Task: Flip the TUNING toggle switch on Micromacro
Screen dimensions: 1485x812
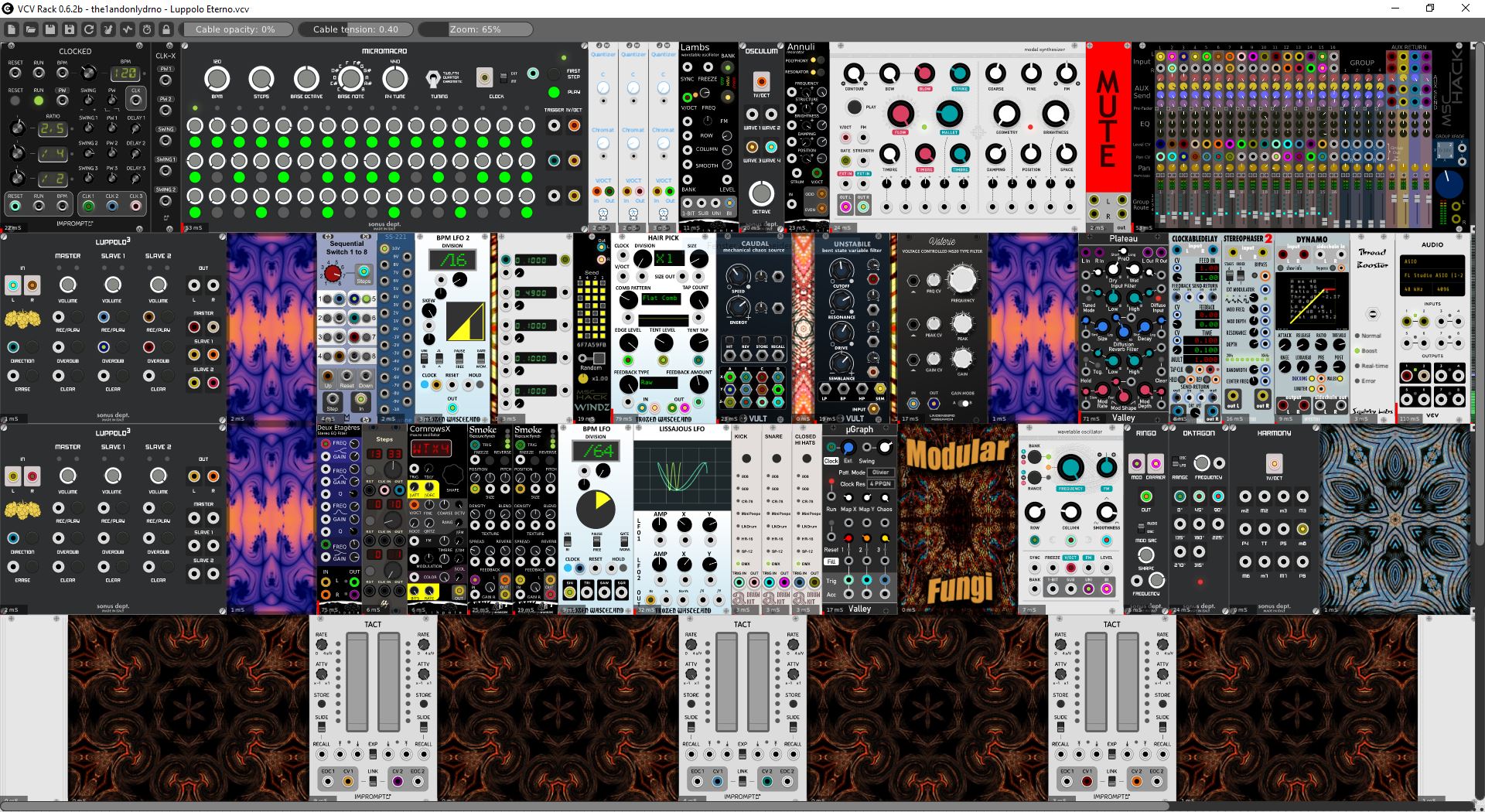Action: coord(434,79)
